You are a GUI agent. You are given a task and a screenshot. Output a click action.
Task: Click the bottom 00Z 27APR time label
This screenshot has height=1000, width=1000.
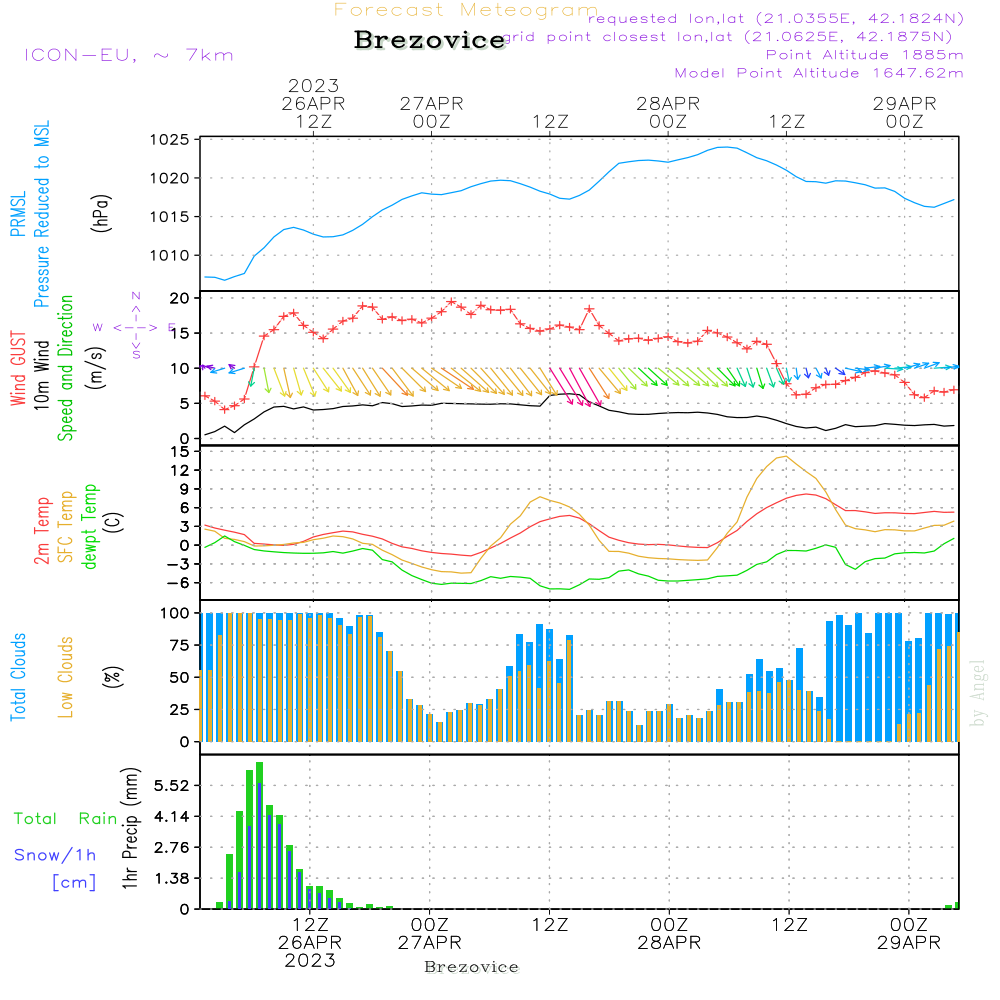click(429, 933)
